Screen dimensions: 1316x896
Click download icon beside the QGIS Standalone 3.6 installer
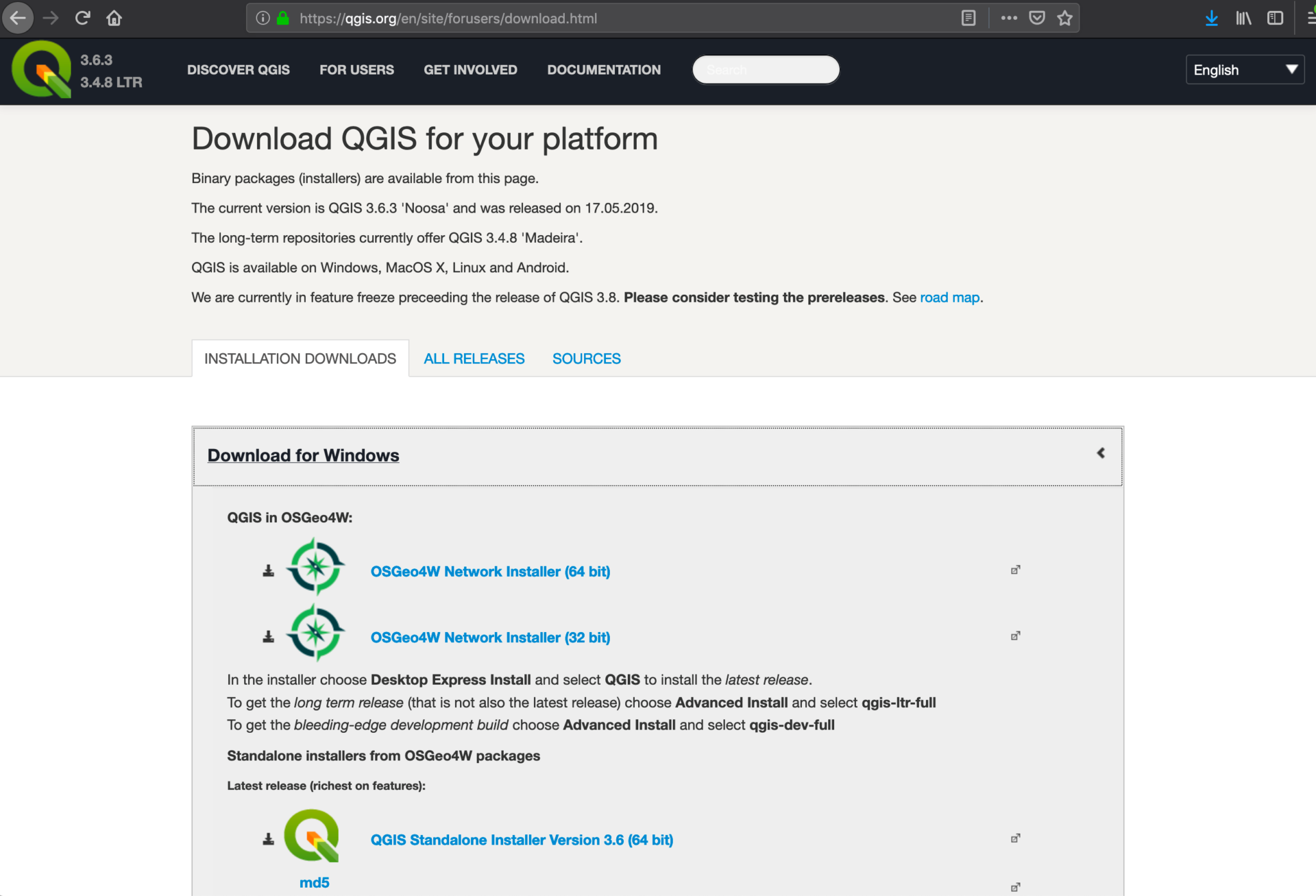click(x=269, y=839)
